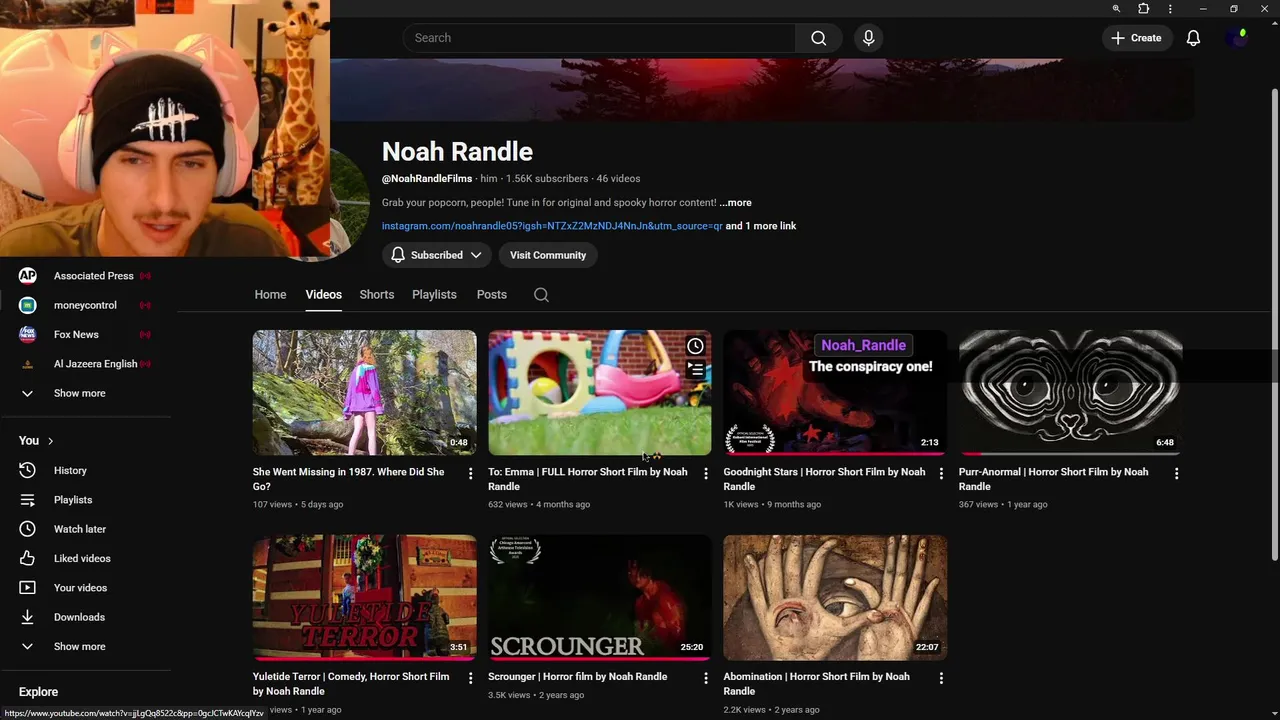Open the Purr-Anormal video thumbnail
The image size is (1280, 720).
1070,393
